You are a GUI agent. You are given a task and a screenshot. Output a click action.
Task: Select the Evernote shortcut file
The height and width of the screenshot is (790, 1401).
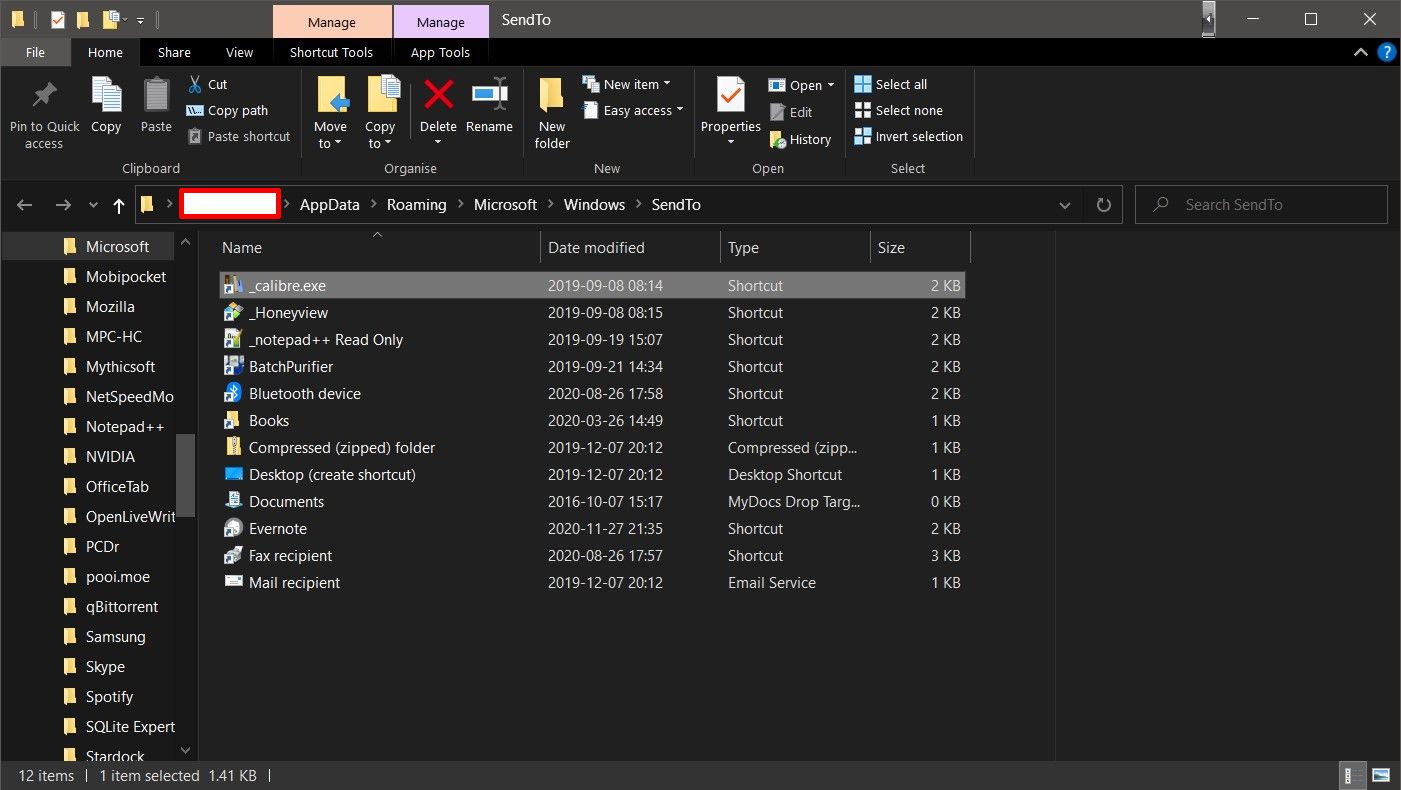pyautogui.click(x=277, y=529)
